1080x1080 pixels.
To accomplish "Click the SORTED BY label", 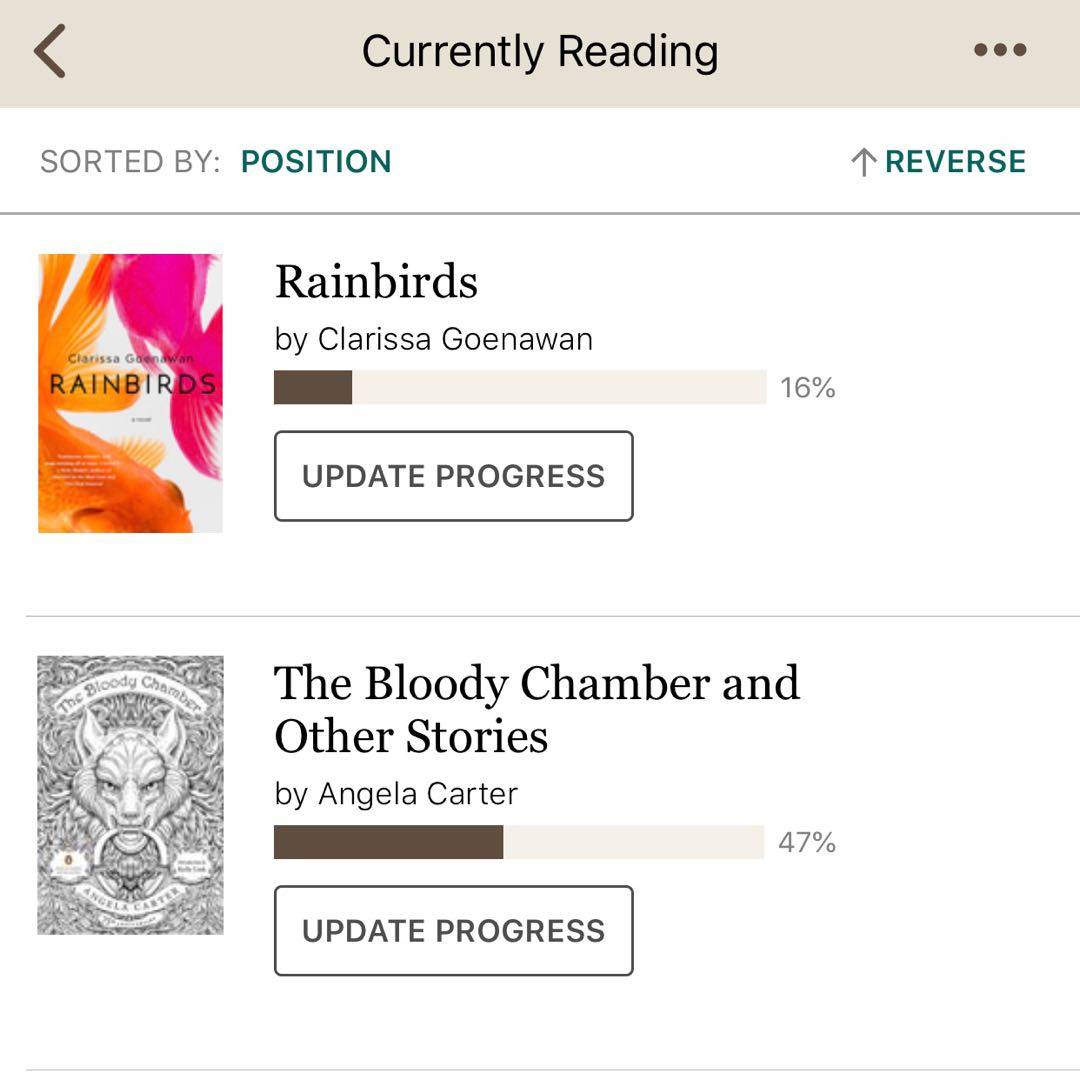I will (130, 162).
